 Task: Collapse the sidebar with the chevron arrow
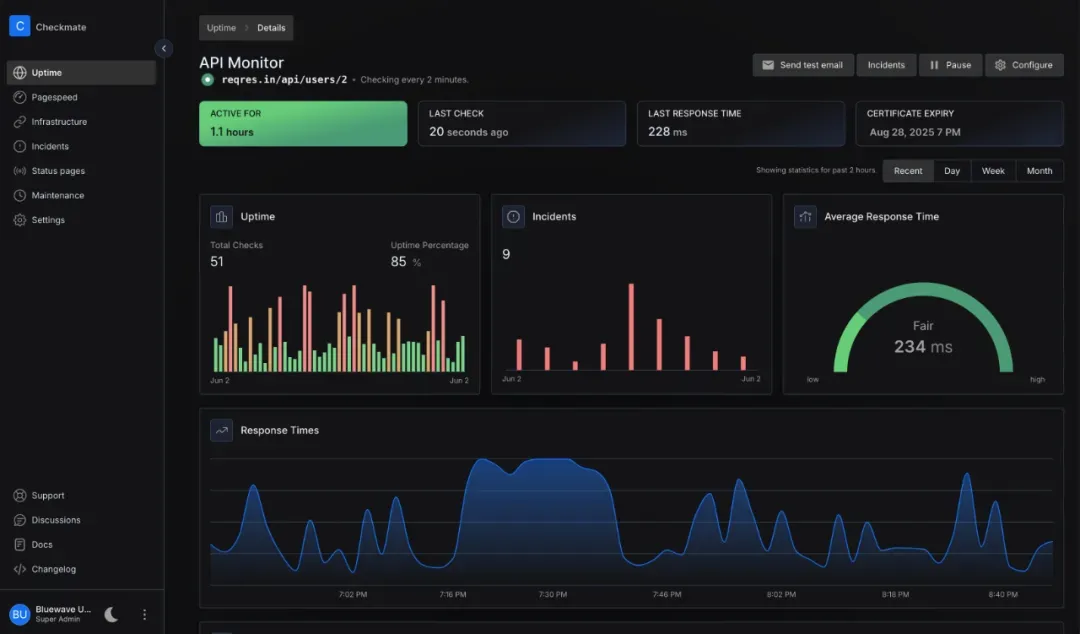(x=164, y=48)
